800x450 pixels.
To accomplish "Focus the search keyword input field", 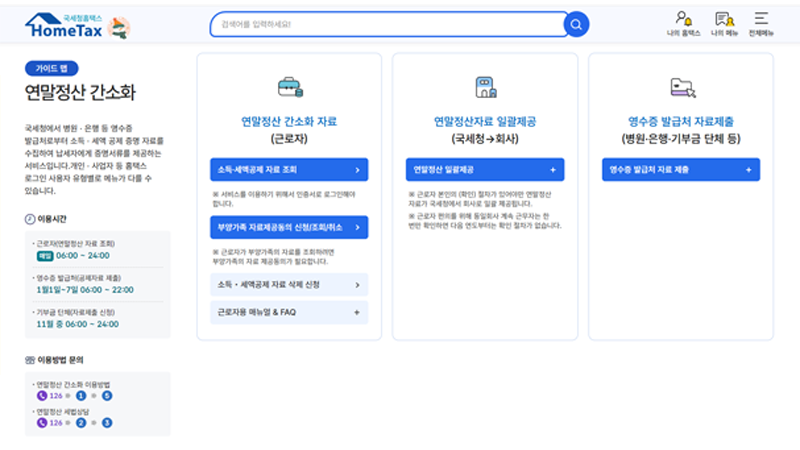I will point(389,24).
